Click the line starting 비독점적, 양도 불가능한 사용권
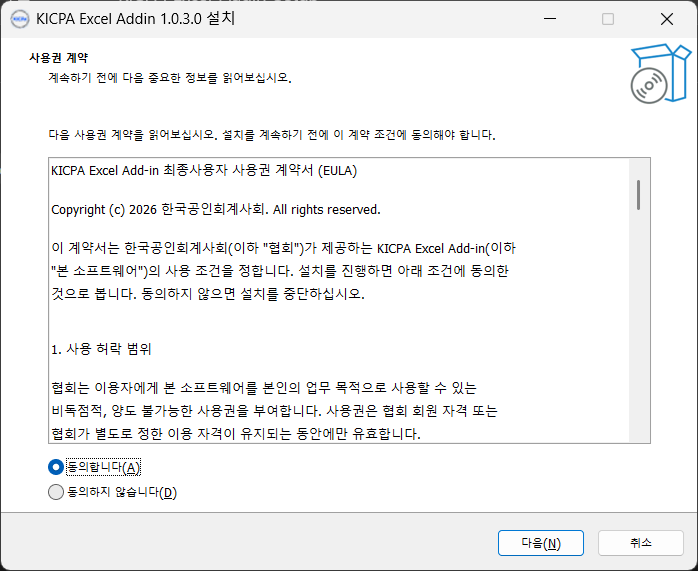 pos(274,410)
